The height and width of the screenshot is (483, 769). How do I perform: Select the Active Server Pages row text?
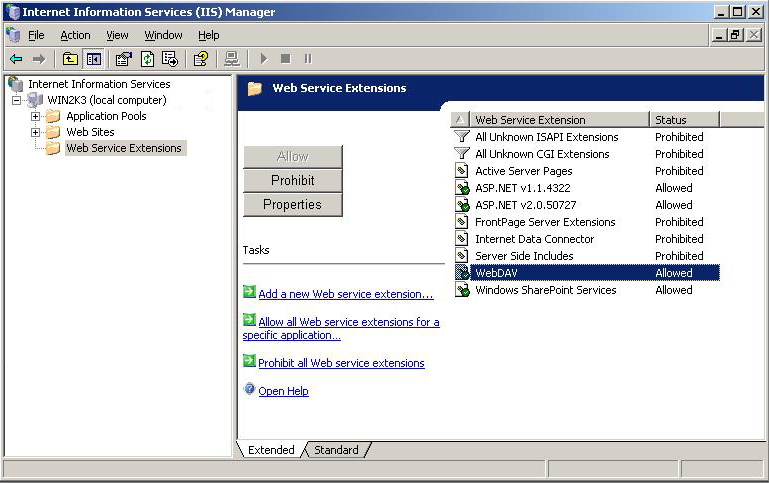pyautogui.click(x=524, y=171)
